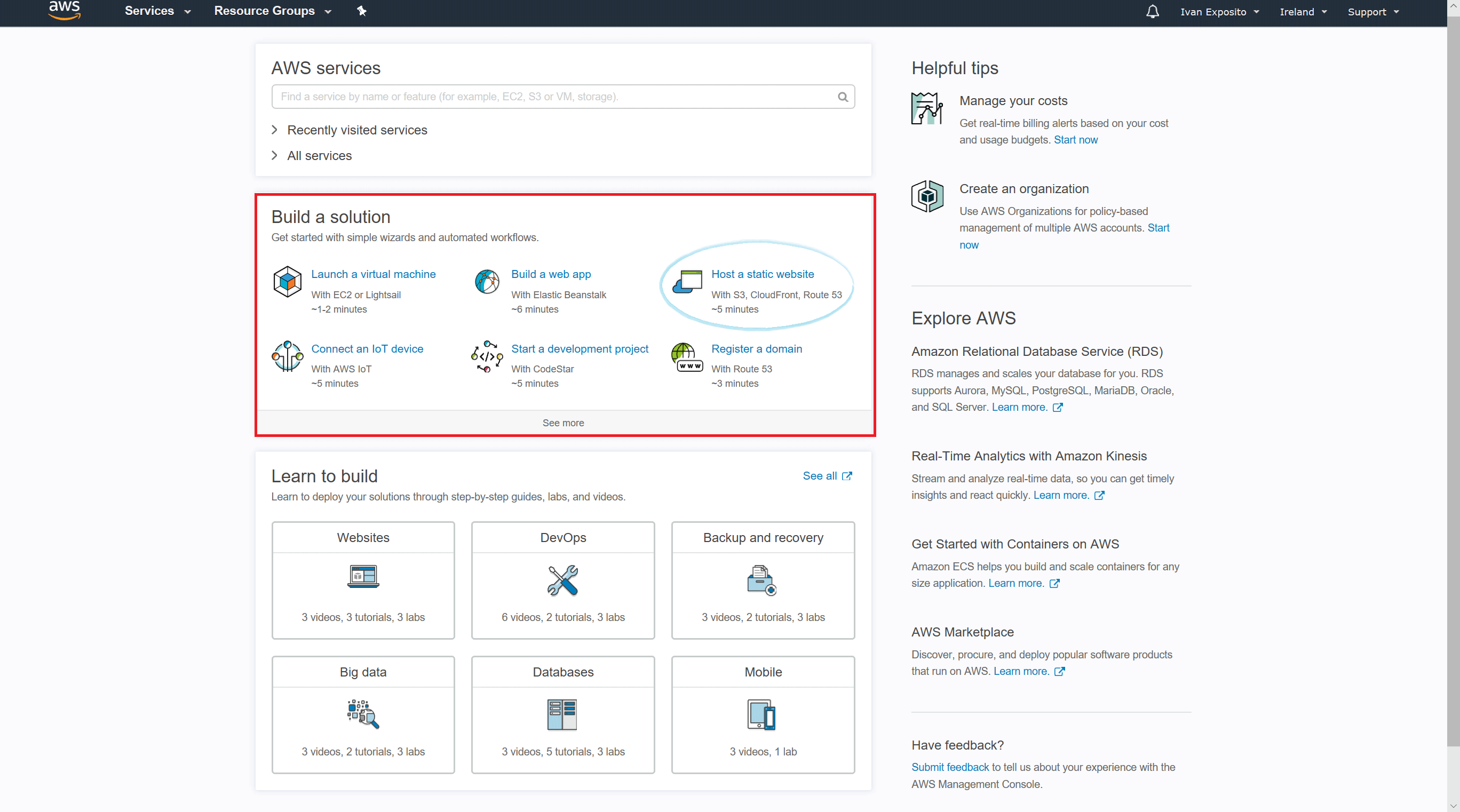
Task: Click the Databases icon
Action: [x=562, y=714]
